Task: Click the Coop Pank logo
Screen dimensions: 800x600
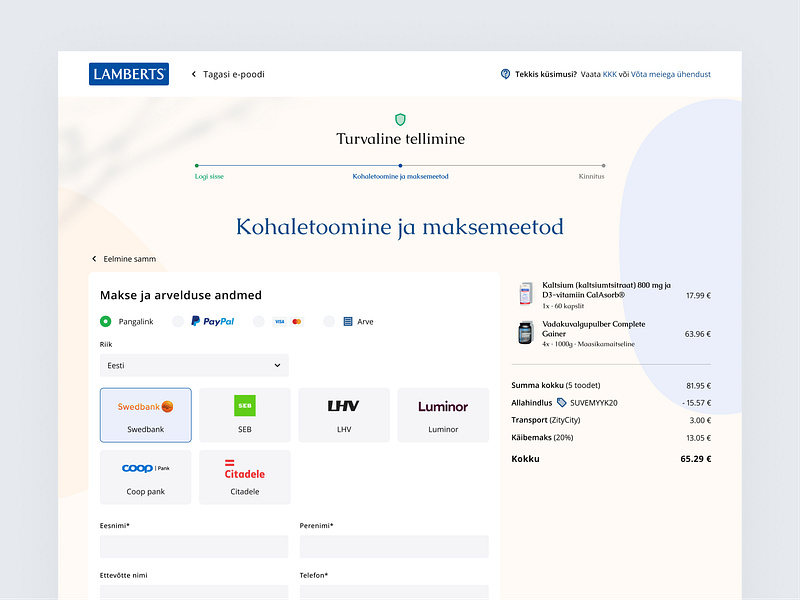Action: tap(145, 468)
